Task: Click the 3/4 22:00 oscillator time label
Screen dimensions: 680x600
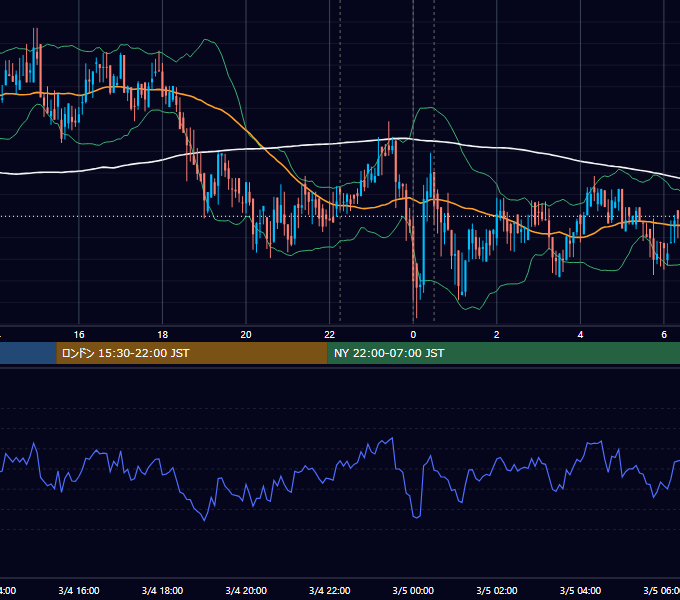Action: pos(330,590)
